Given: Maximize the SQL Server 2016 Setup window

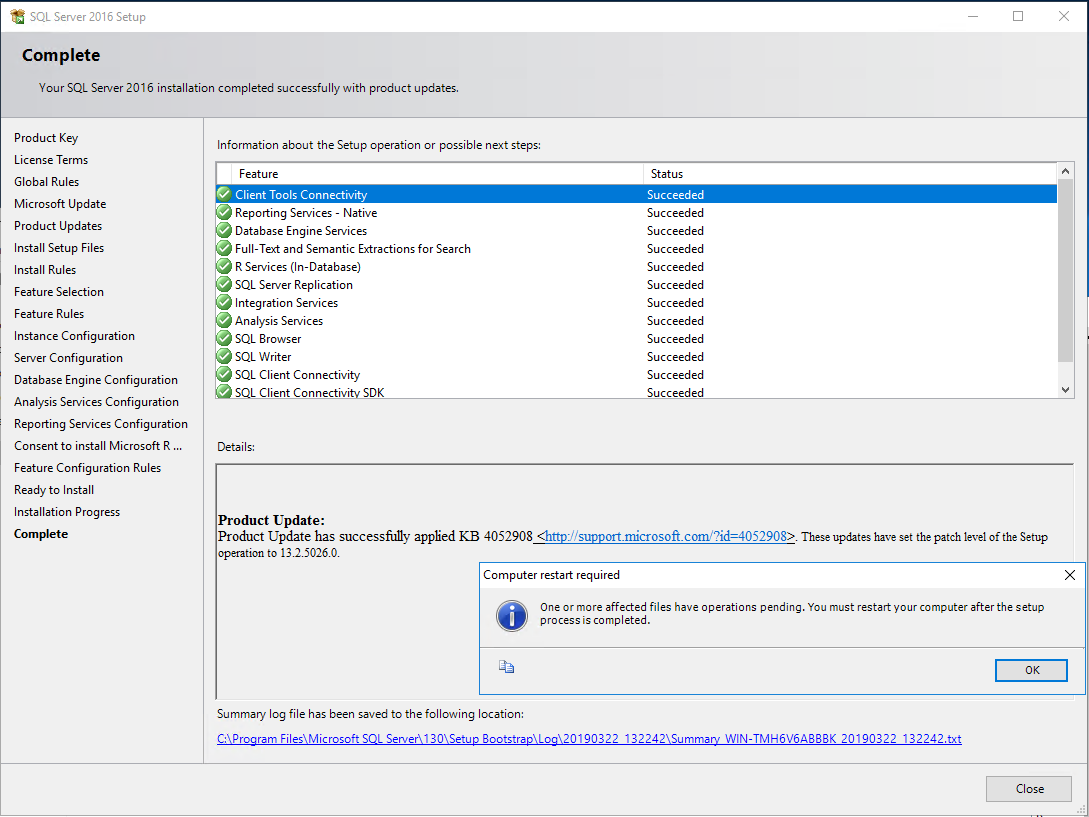Looking at the screenshot, I should pyautogui.click(x=1018, y=16).
